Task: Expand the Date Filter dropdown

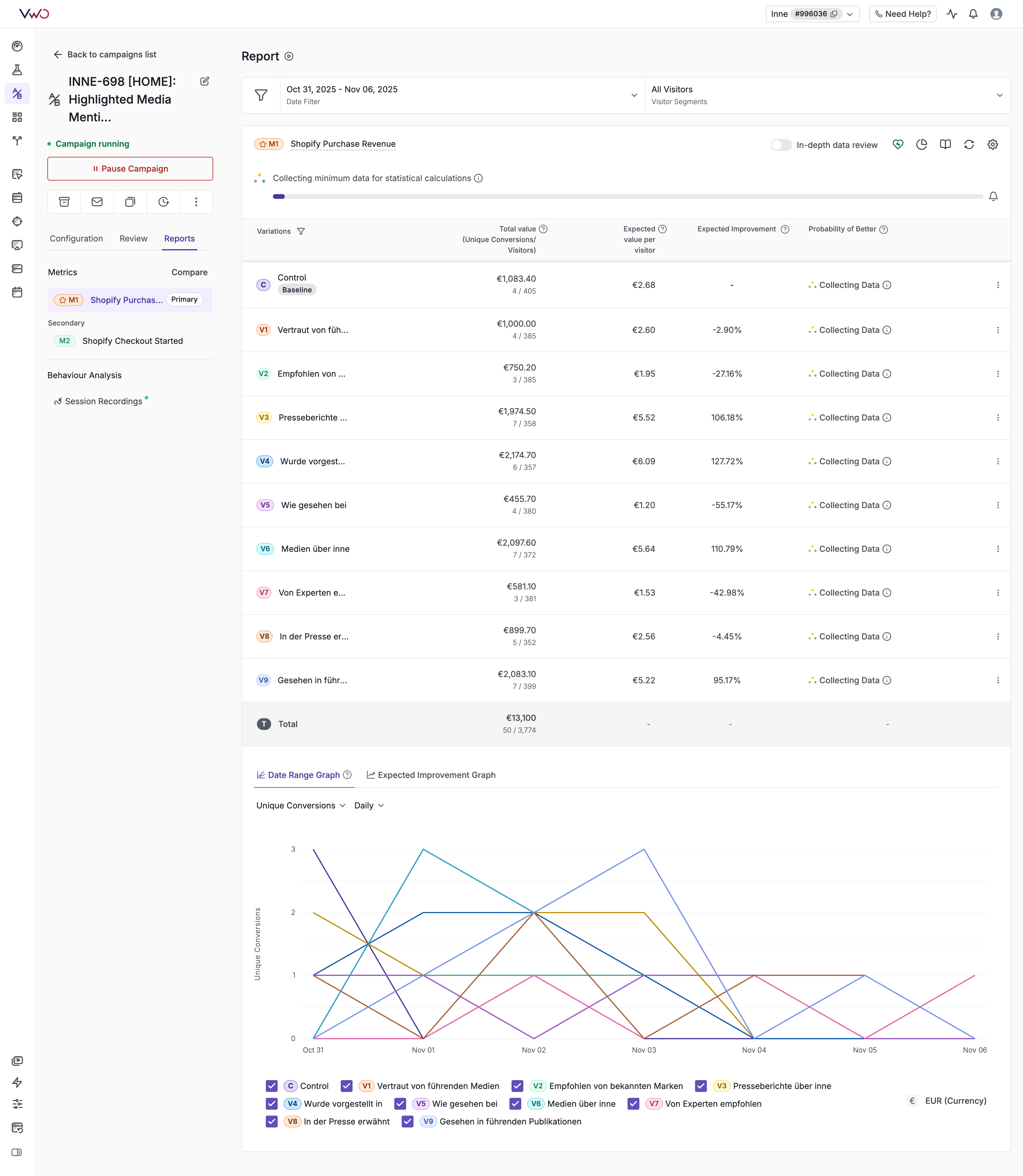Action: (x=462, y=95)
